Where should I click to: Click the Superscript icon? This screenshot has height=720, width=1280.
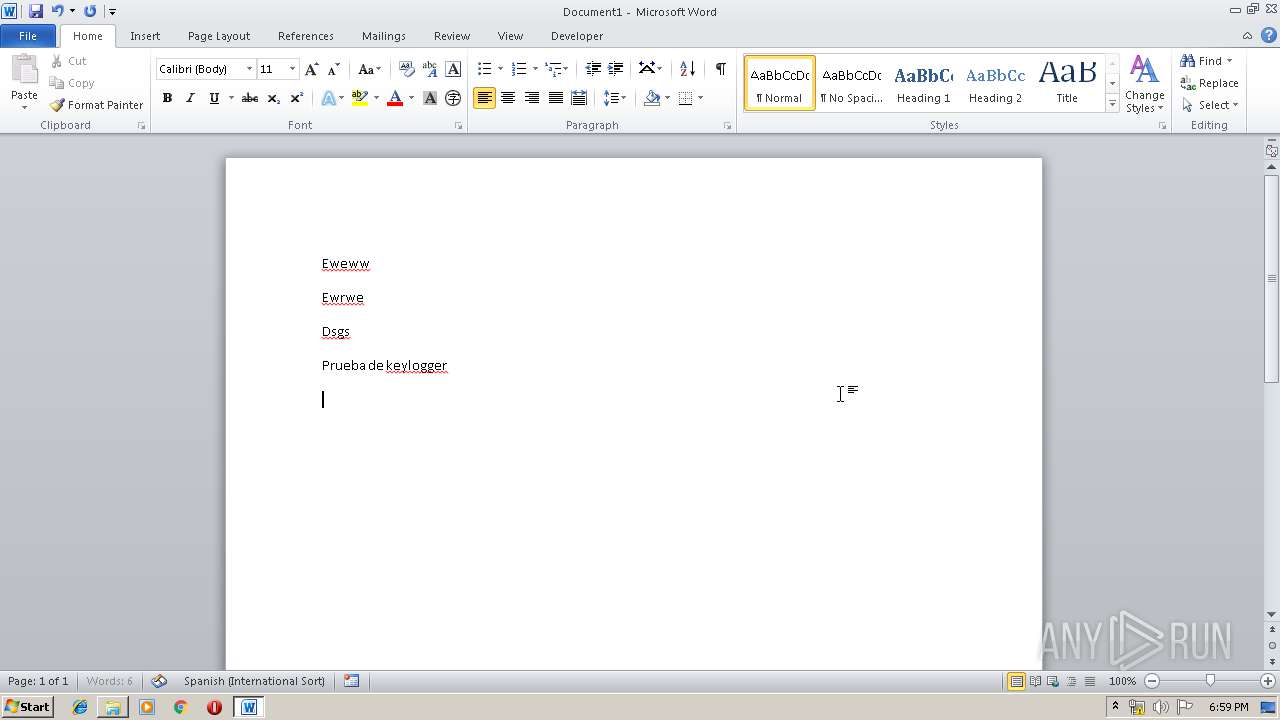pos(297,98)
